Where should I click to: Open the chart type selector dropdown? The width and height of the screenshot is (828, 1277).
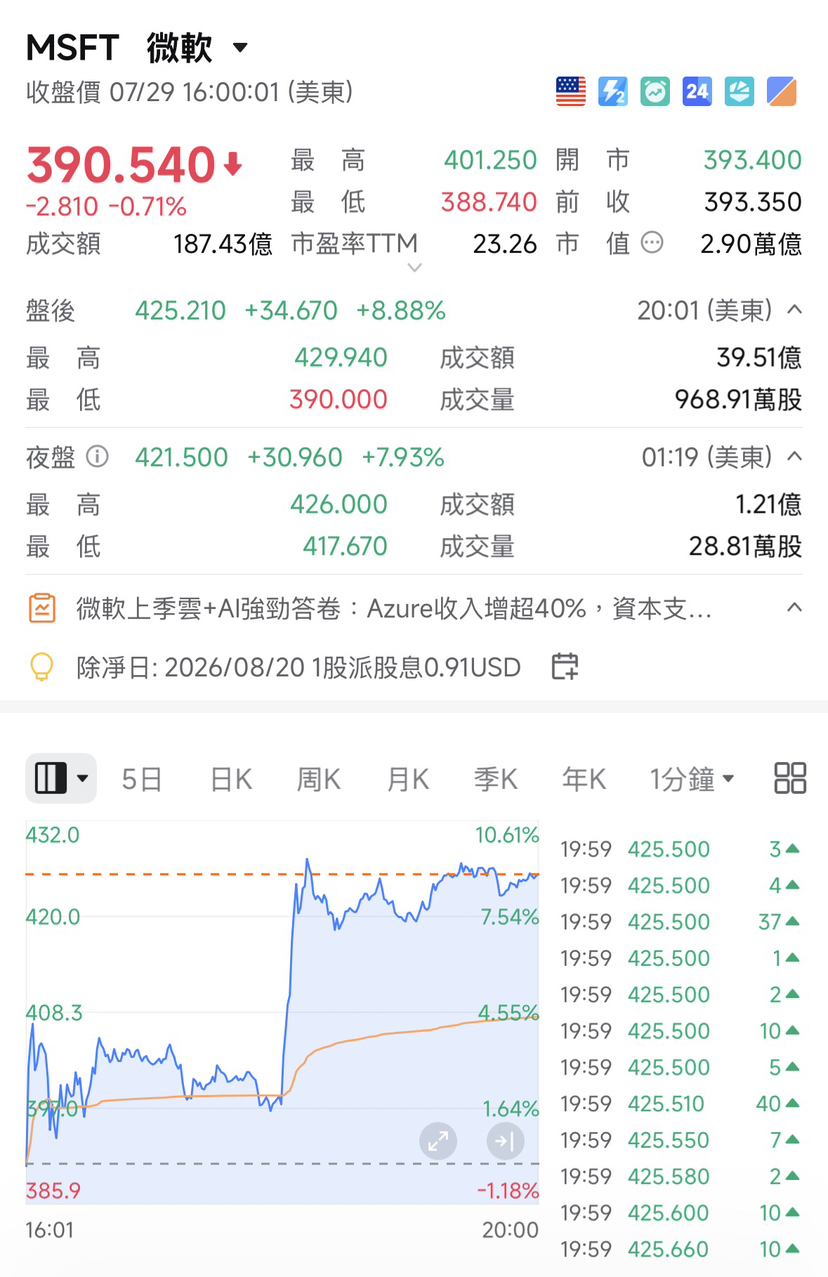point(61,778)
